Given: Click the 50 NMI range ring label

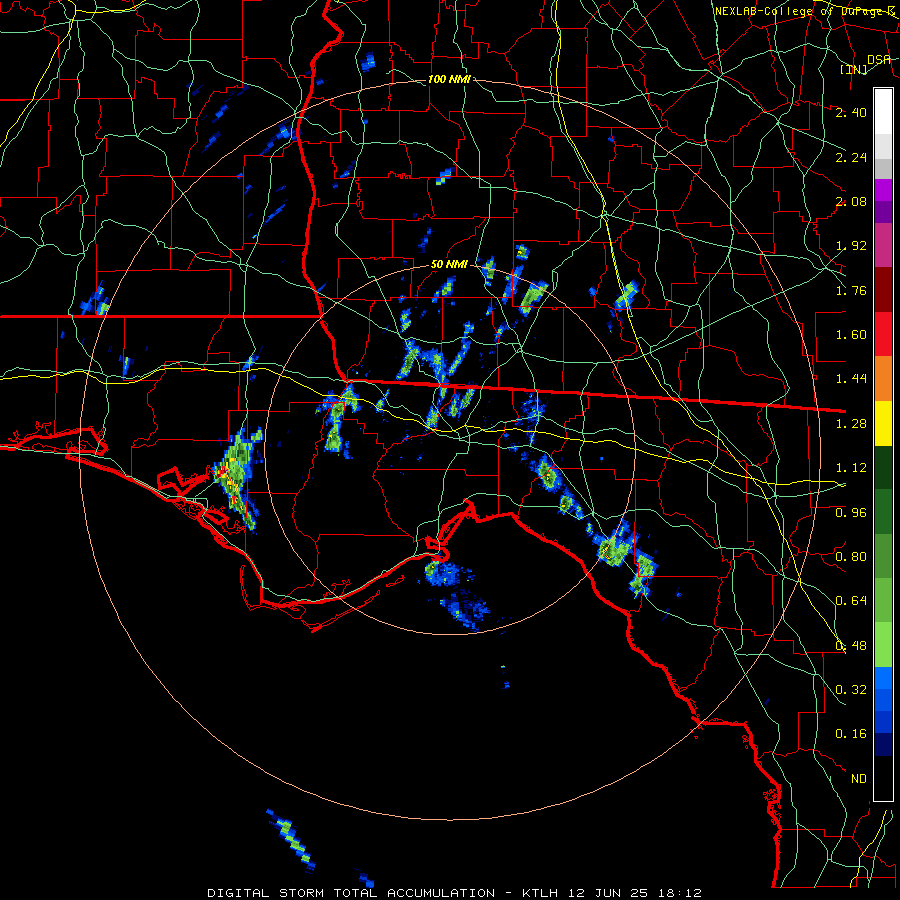Looking at the screenshot, I should pos(449,265).
